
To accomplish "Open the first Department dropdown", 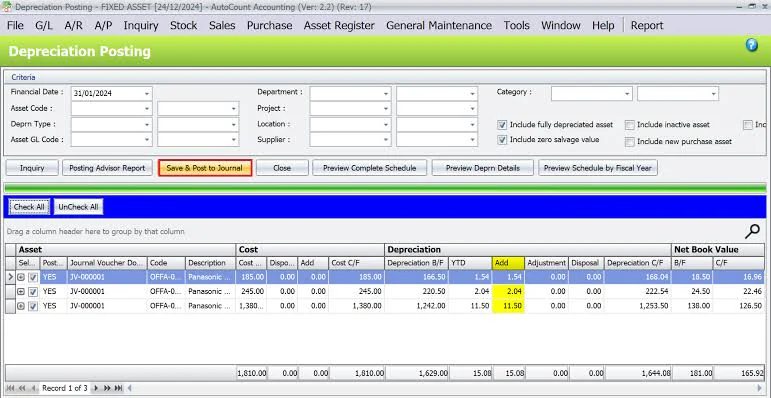I will point(386,93).
